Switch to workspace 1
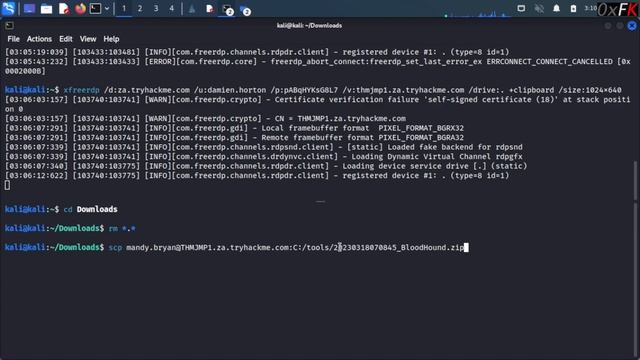 [124, 9]
